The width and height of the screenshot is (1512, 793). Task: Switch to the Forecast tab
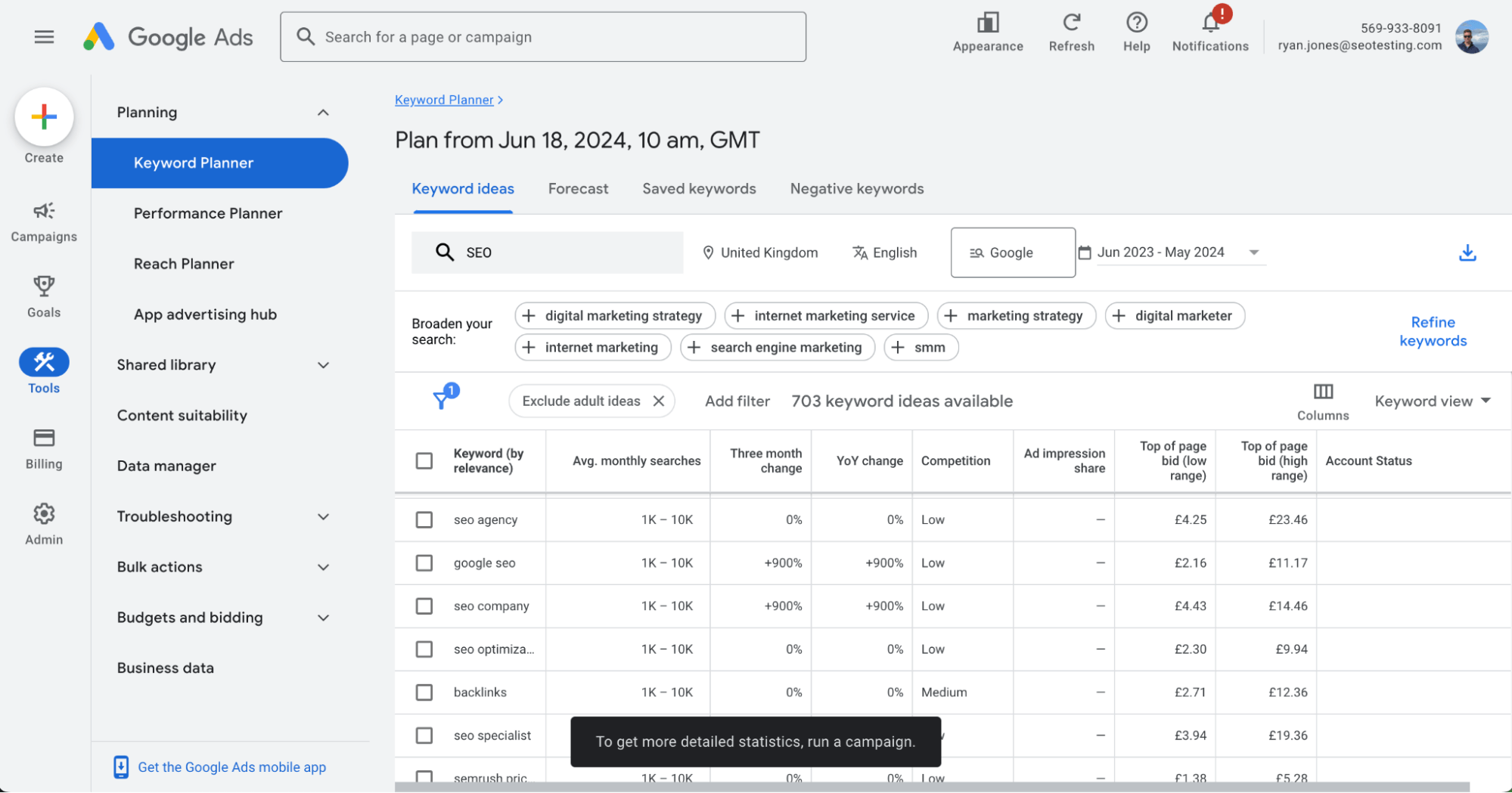[x=578, y=189]
